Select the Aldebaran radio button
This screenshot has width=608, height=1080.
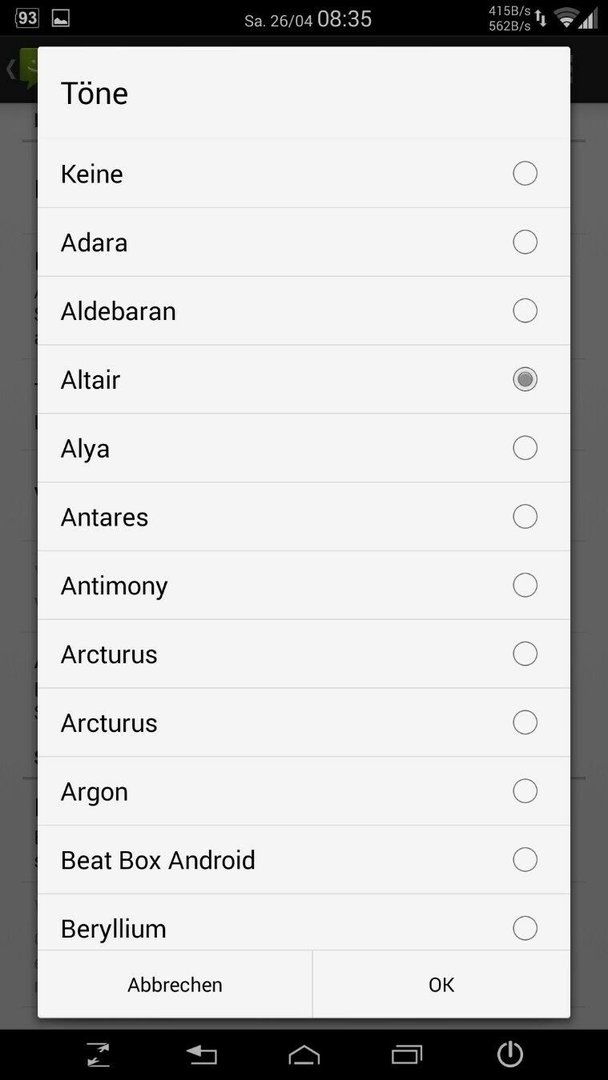[x=525, y=311]
